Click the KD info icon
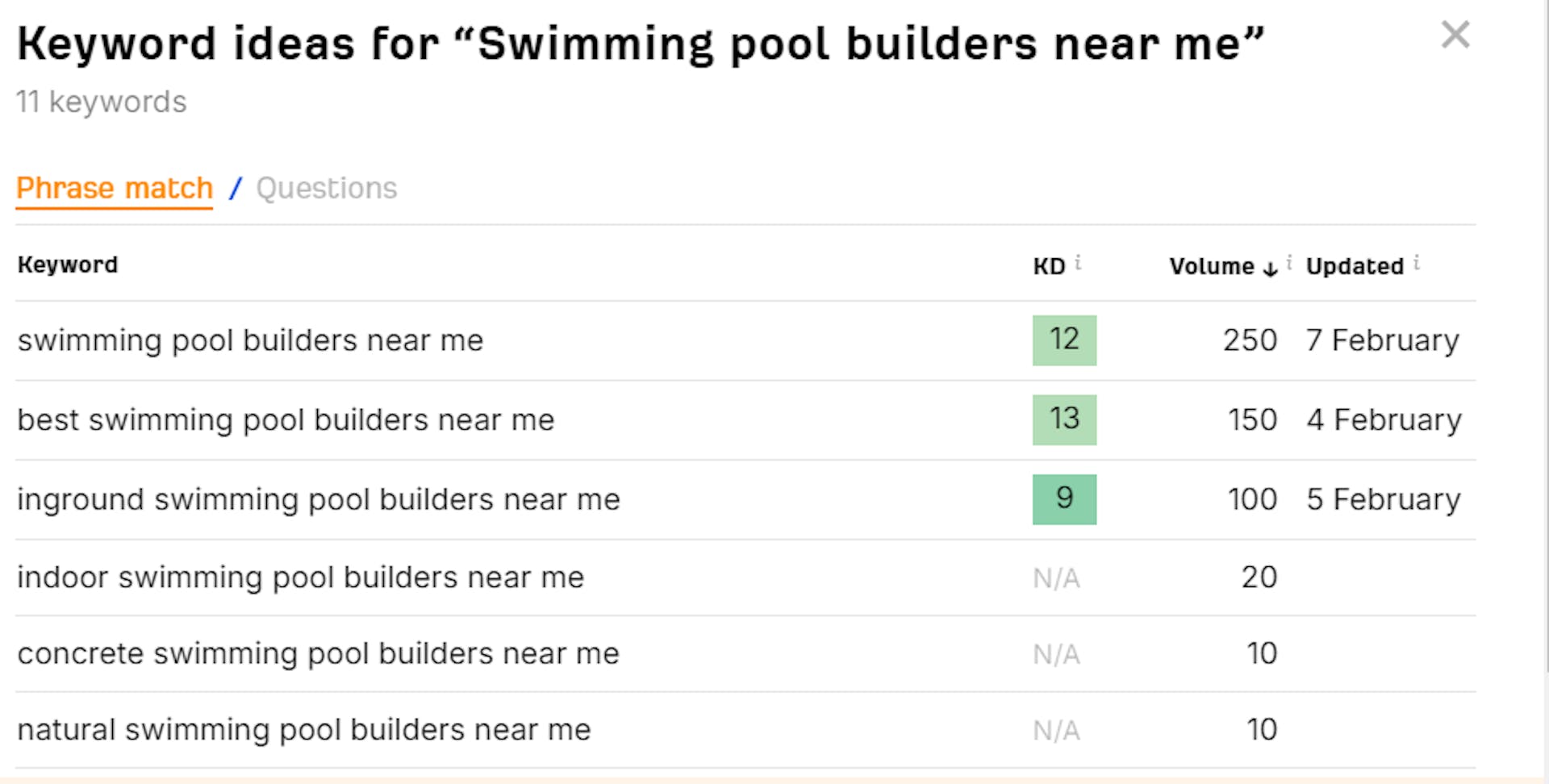 click(x=1079, y=262)
